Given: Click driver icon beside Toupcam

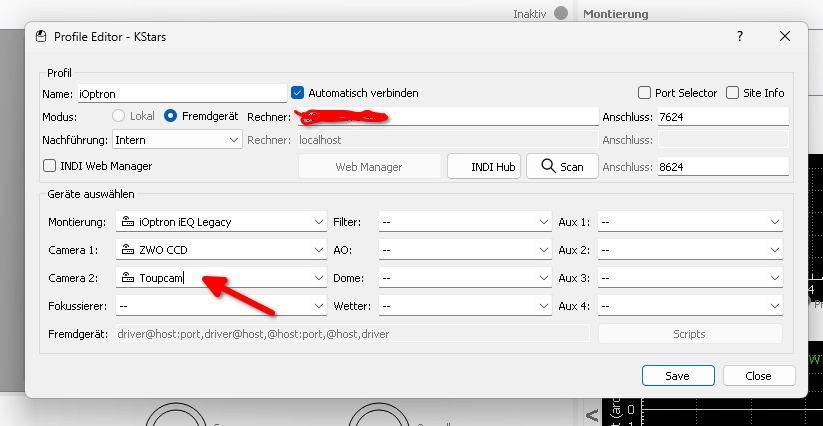Looking at the screenshot, I should 128,278.
